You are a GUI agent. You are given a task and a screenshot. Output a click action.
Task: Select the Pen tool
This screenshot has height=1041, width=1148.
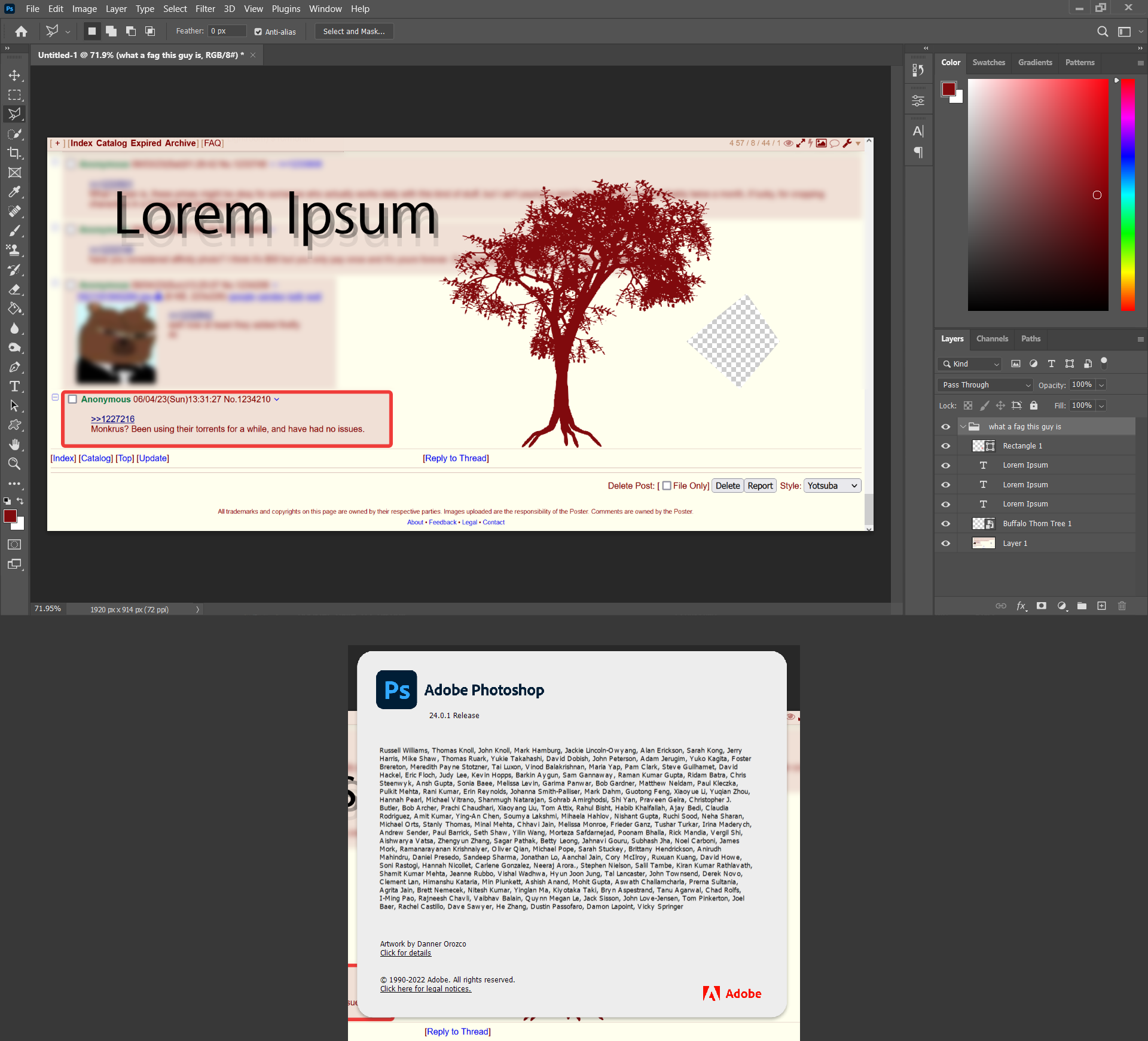point(14,367)
